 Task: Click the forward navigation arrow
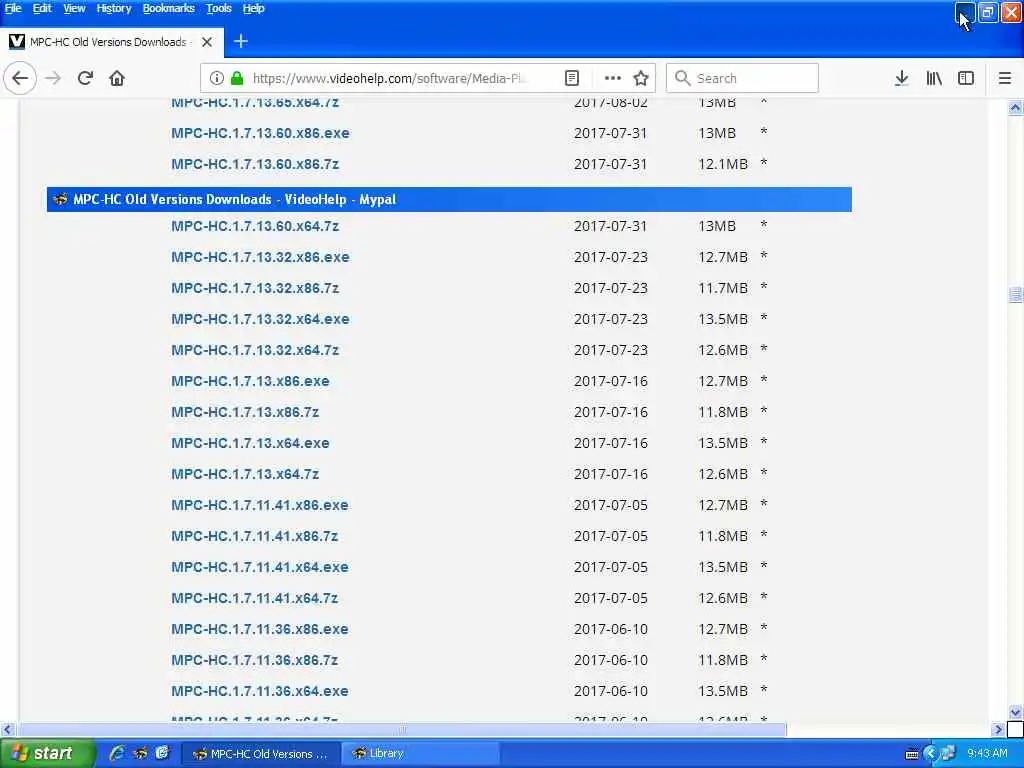point(53,78)
